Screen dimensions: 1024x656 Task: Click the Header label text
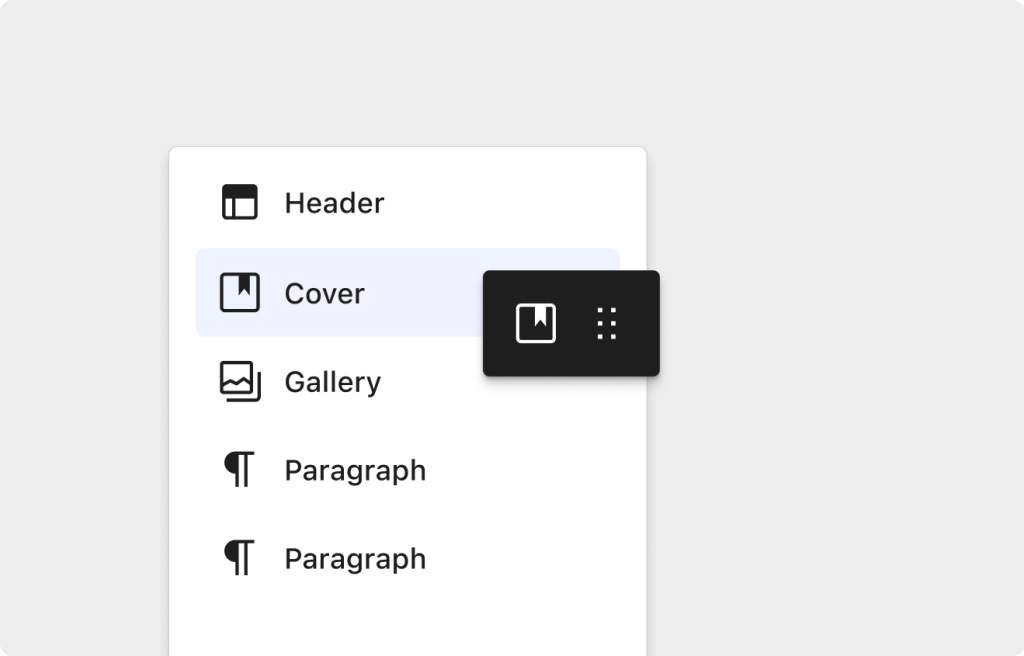(335, 203)
